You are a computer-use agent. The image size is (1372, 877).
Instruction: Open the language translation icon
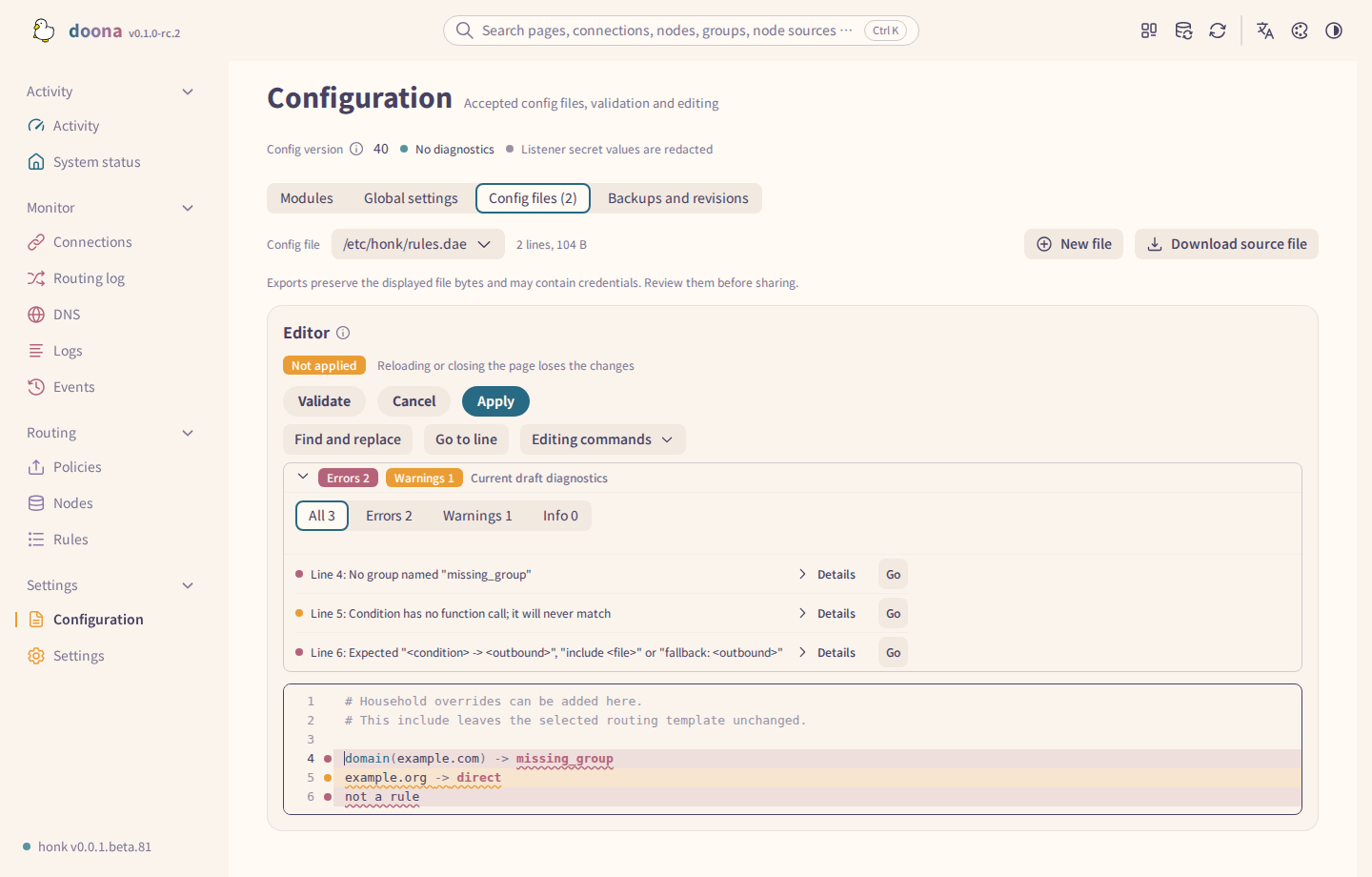tap(1265, 31)
